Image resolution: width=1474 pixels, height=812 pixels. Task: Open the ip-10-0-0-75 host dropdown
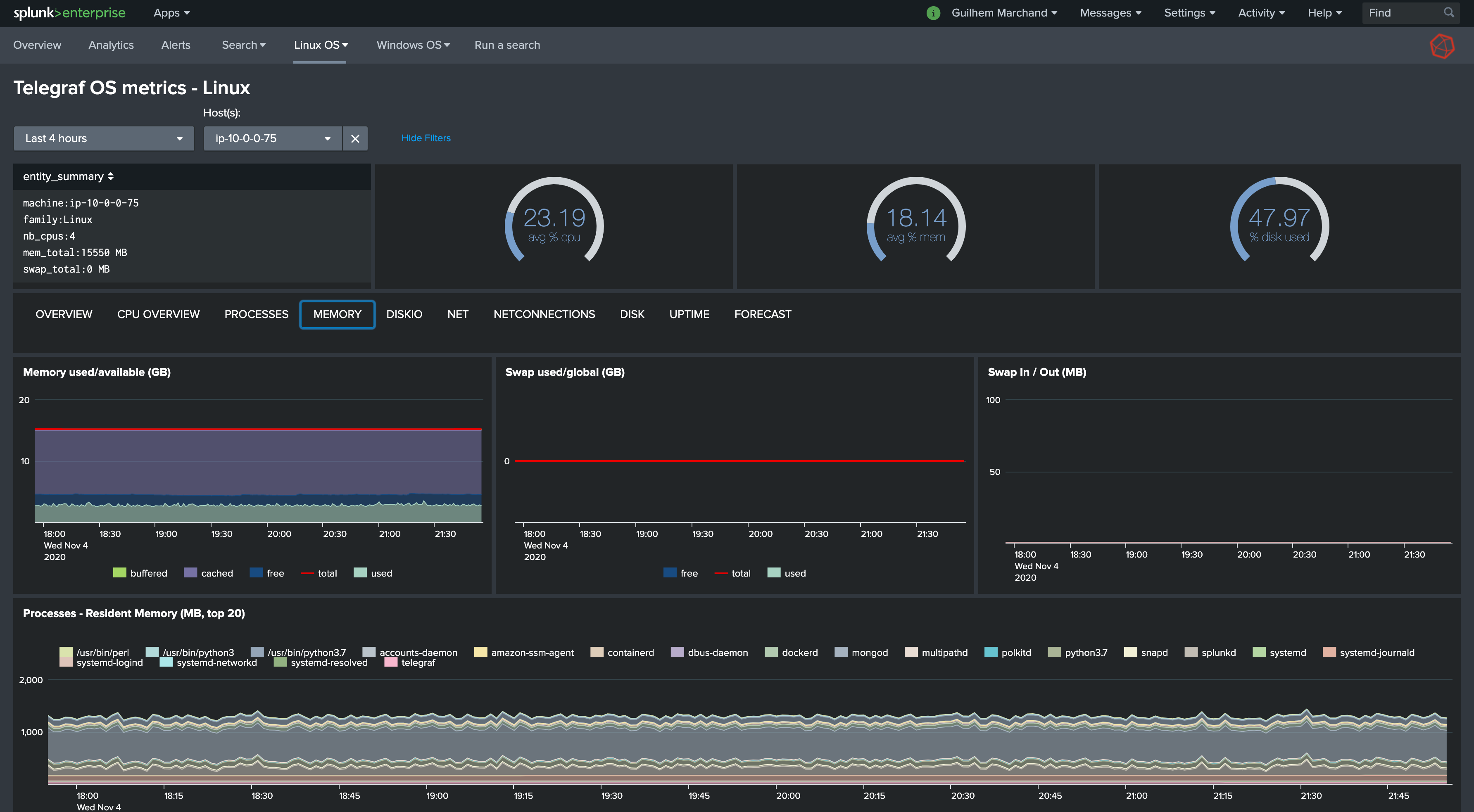pos(272,138)
